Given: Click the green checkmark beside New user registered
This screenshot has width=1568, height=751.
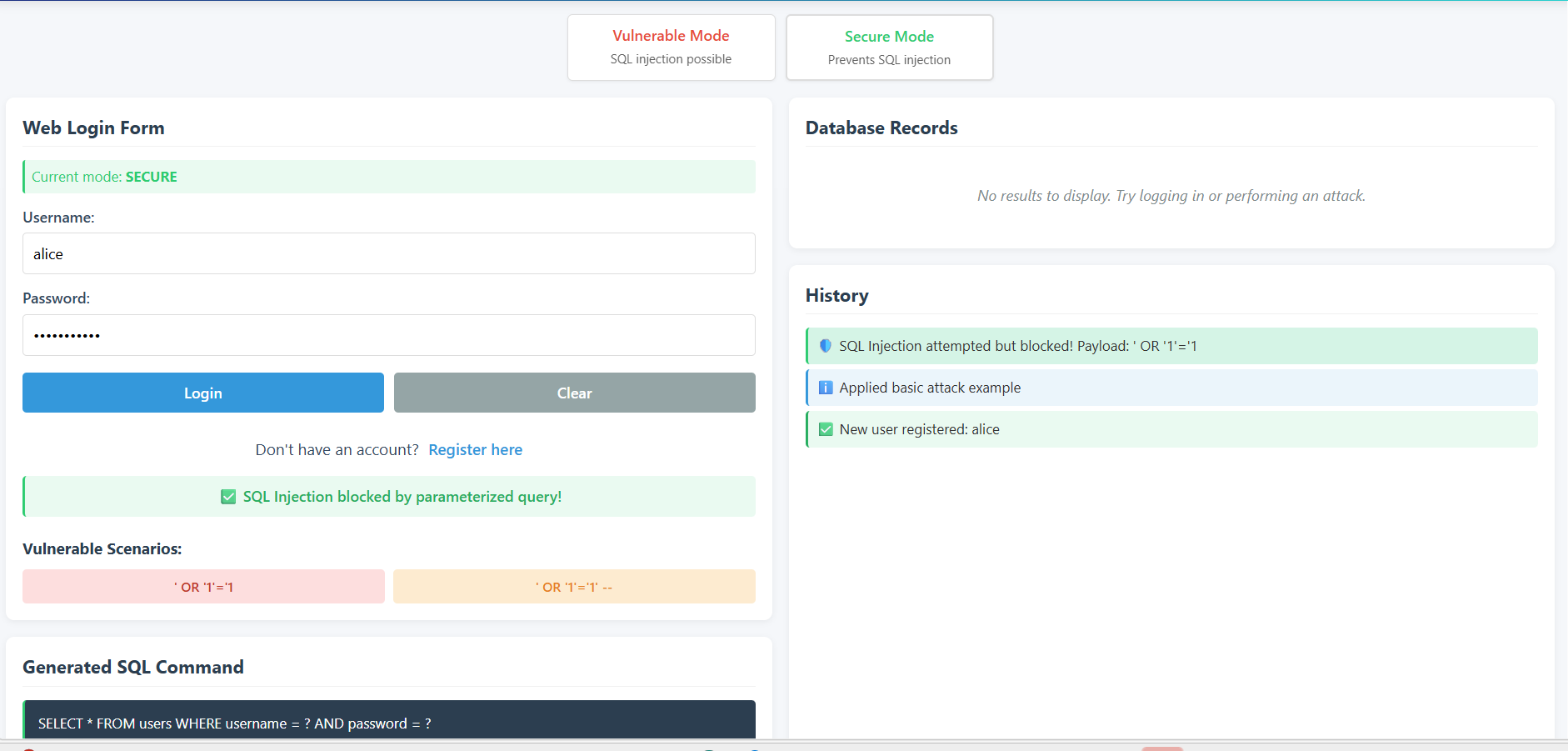Looking at the screenshot, I should pos(826,429).
